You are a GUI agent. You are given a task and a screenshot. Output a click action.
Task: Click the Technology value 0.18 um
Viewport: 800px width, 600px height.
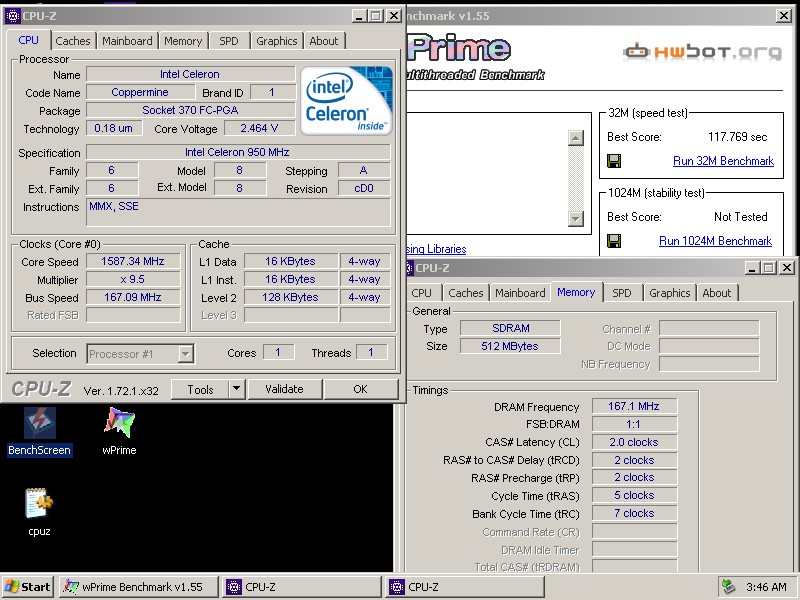point(113,128)
